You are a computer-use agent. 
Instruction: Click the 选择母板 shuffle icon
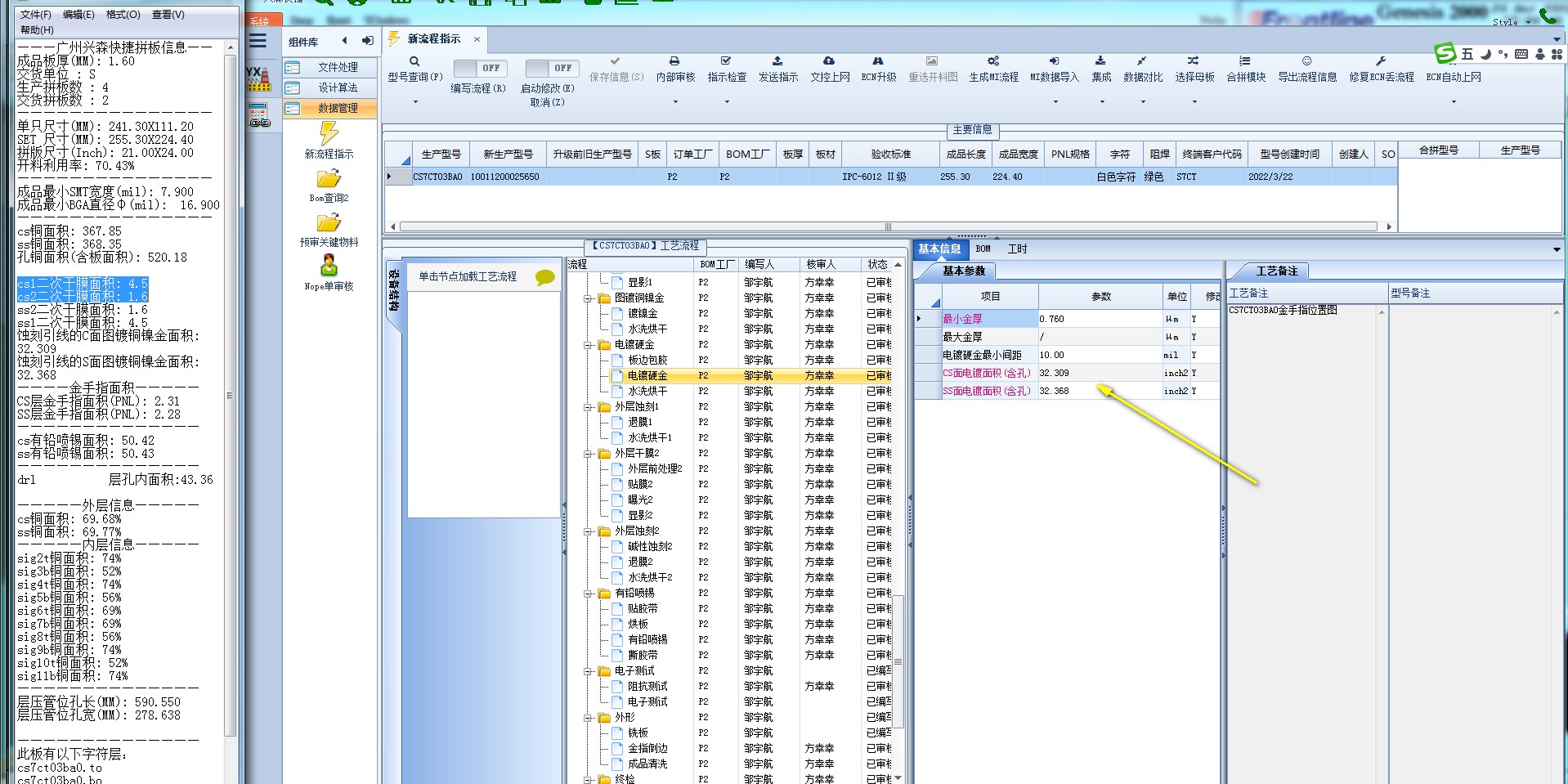[1194, 61]
